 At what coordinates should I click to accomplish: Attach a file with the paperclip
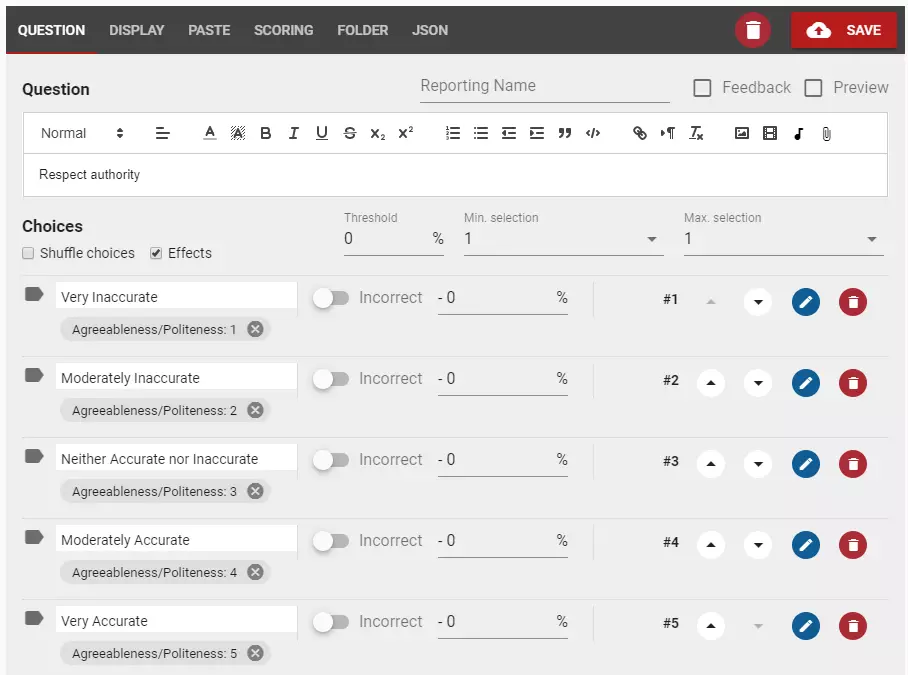click(x=826, y=134)
